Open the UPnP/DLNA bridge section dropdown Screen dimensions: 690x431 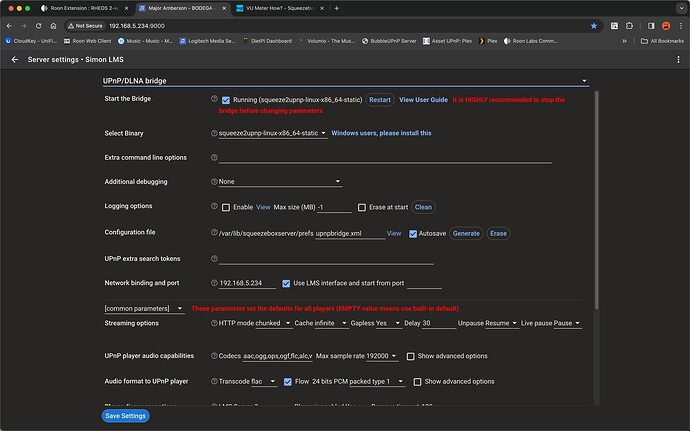pyautogui.click(x=345, y=81)
